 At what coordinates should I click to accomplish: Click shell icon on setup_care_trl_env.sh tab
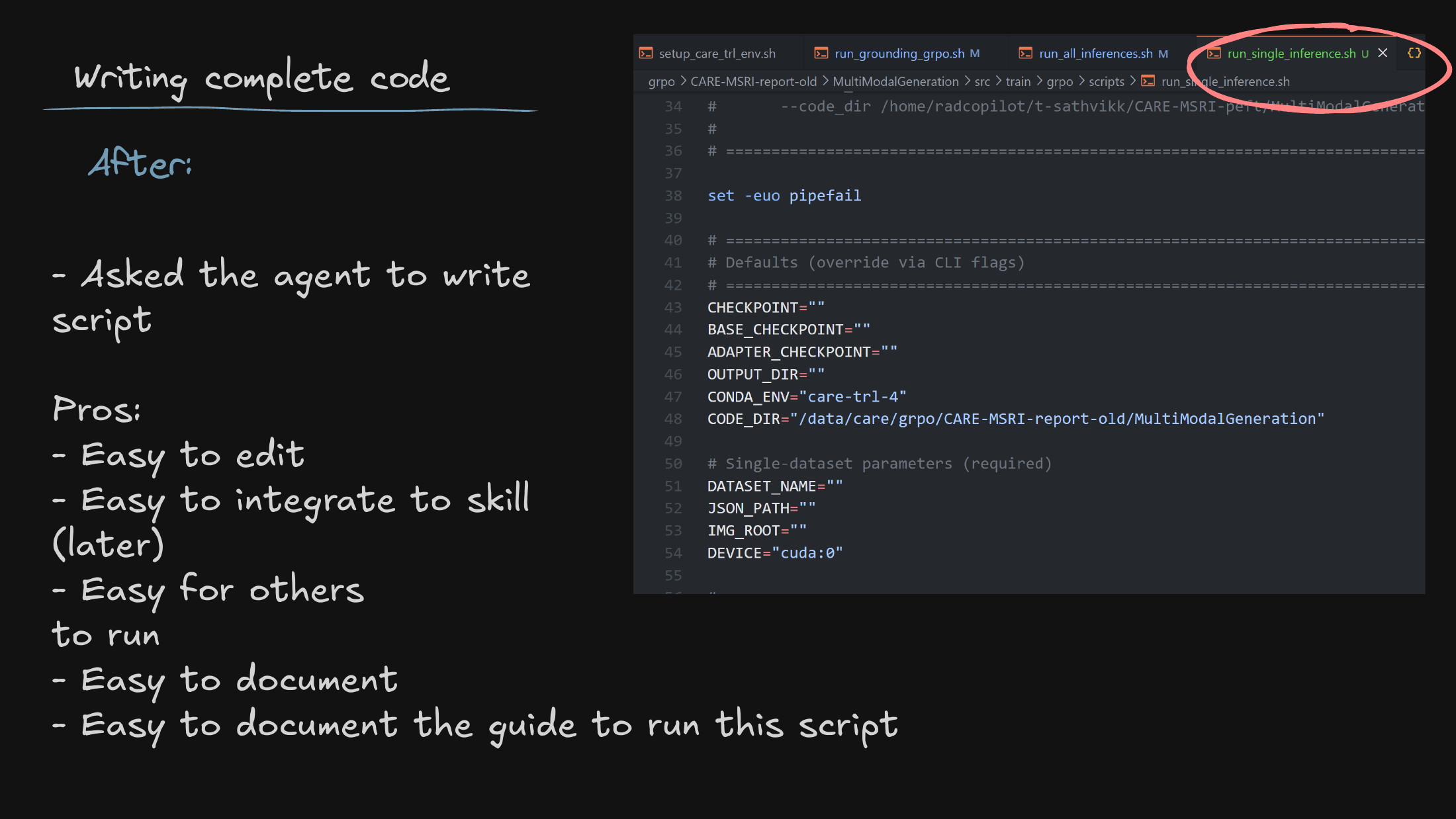tap(646, 54)
